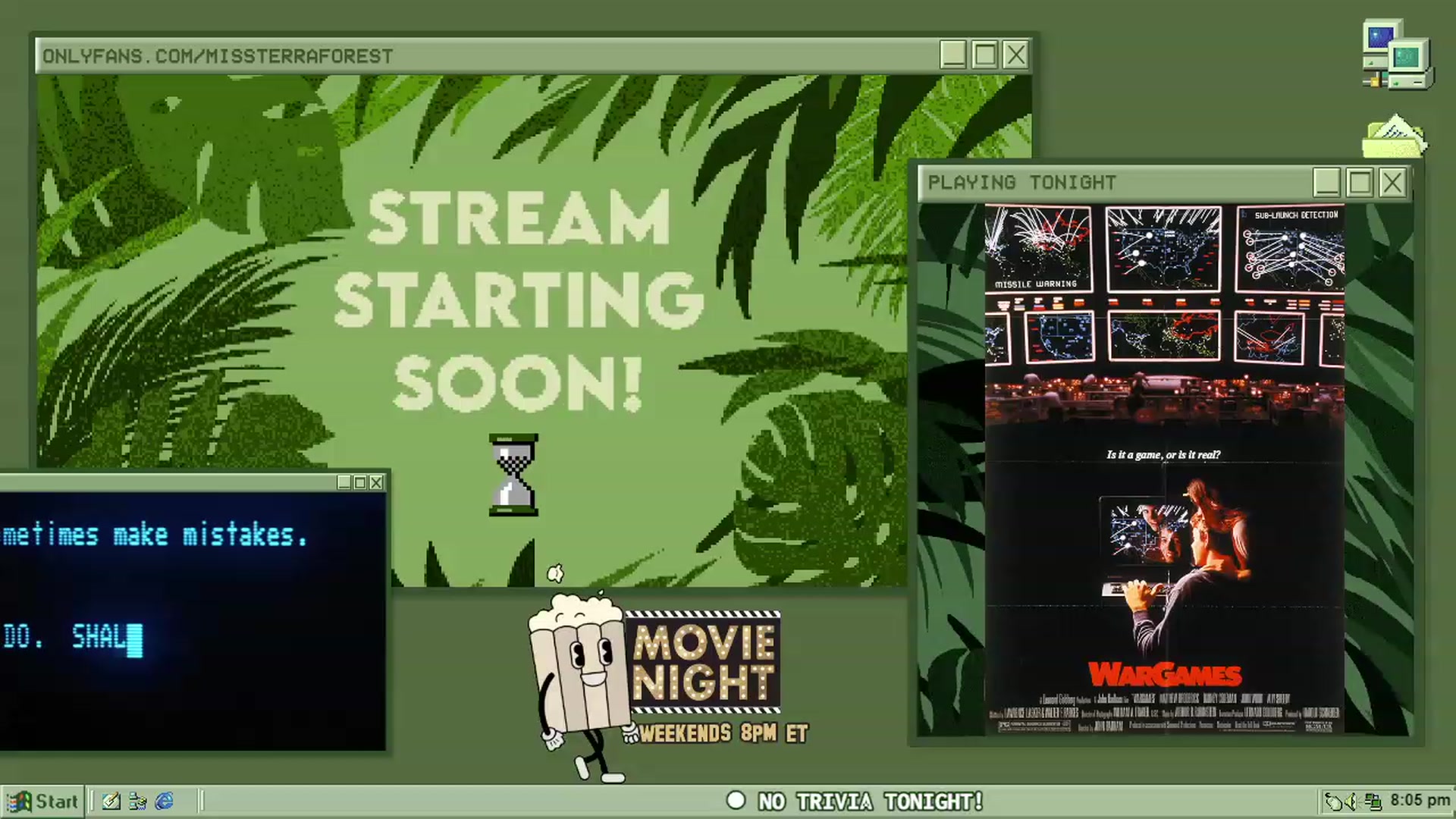Click 'SUB-LAUNCH DETECTION' label on poster
The width and height of the screenshot is (1456, 819).
1296,215
